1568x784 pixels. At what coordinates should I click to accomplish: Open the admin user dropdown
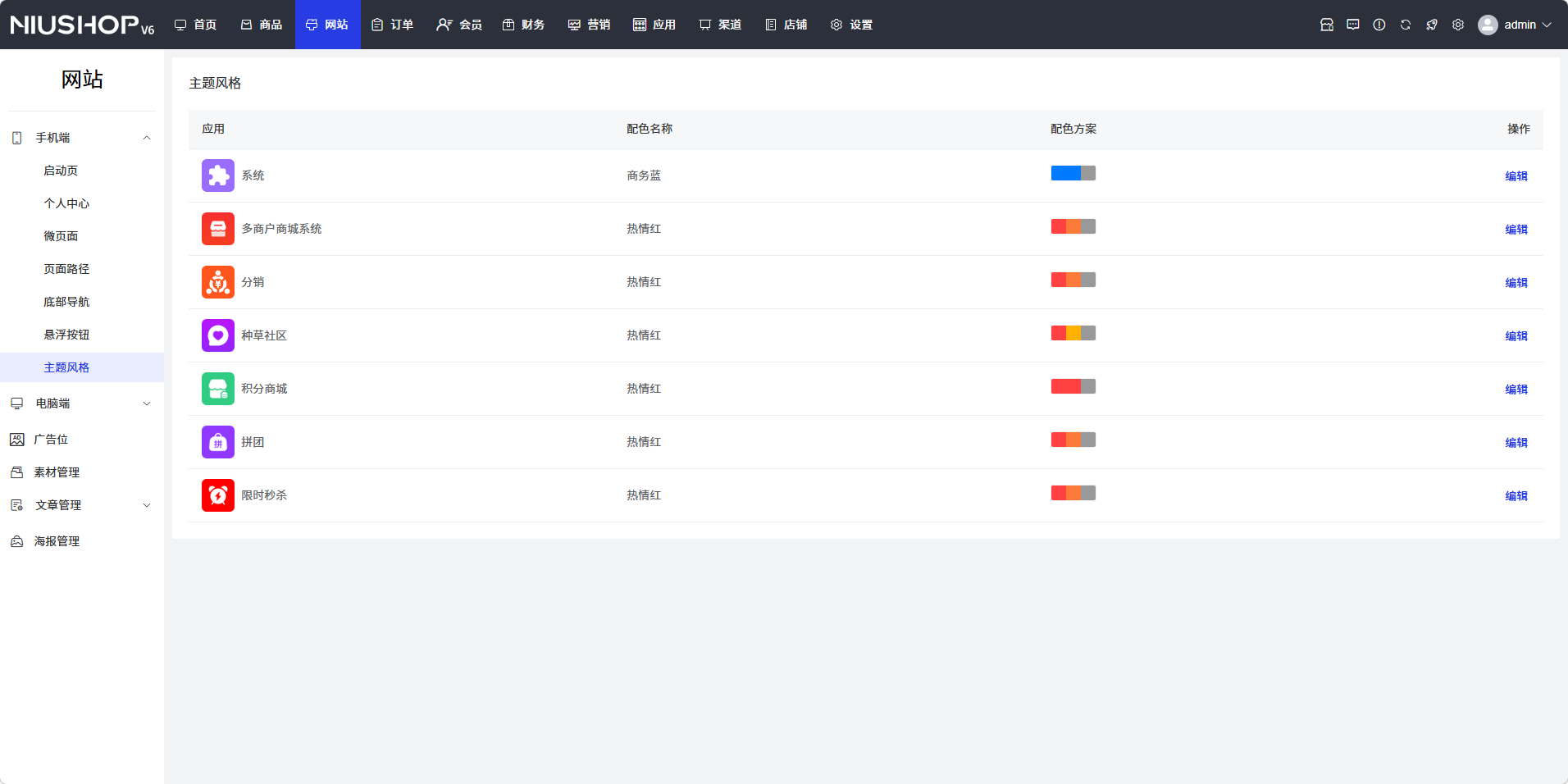click(x=1516, y=25)
